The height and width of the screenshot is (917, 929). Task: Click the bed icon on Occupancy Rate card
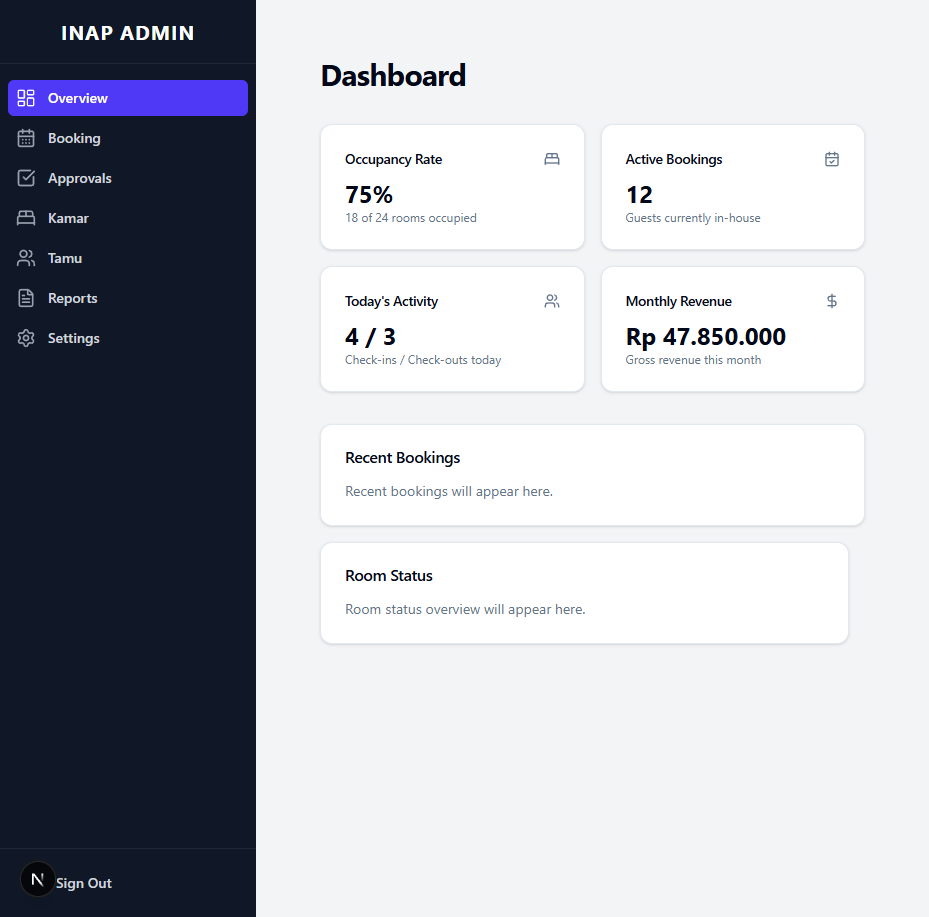pos(551,158)
